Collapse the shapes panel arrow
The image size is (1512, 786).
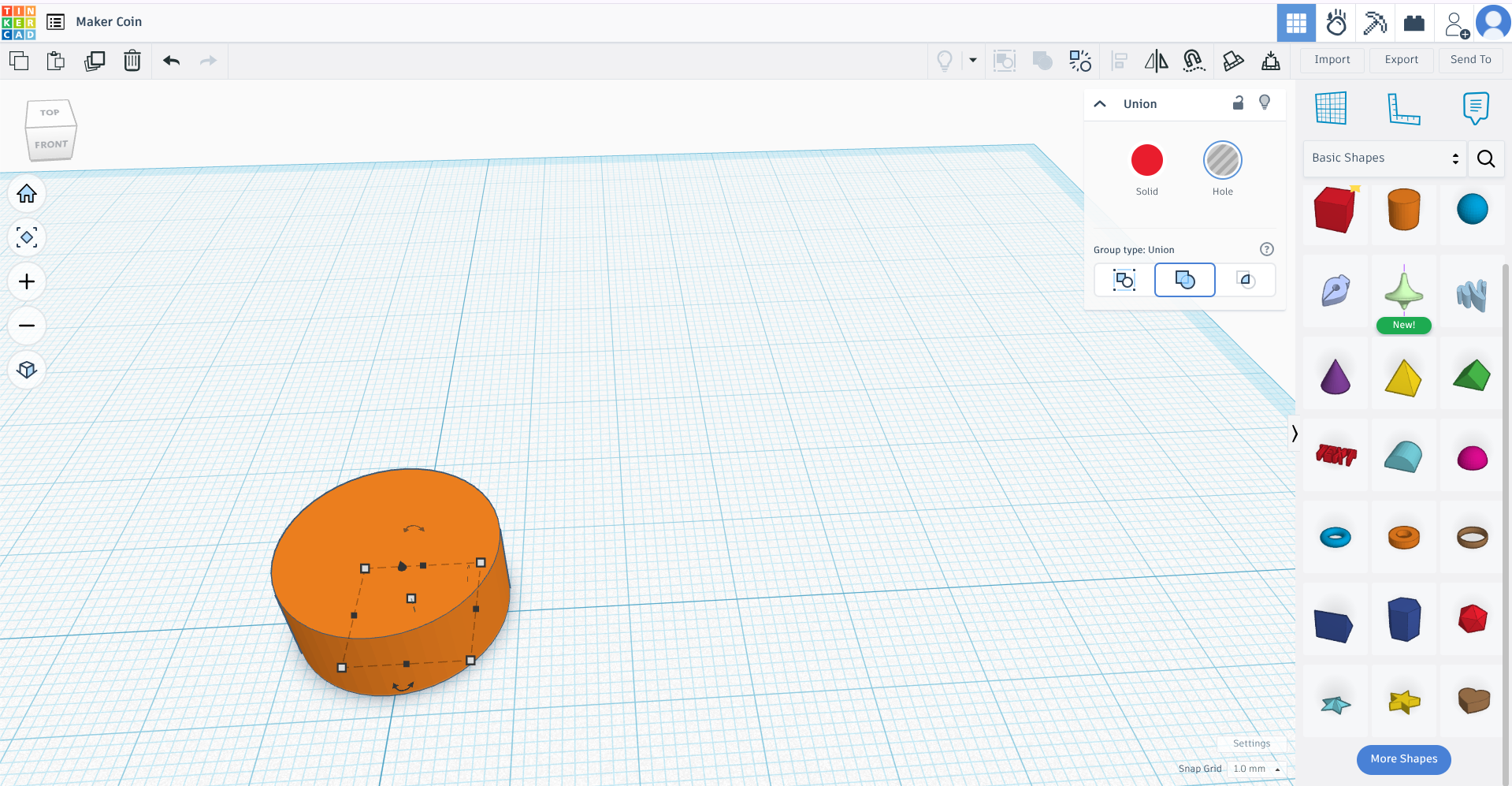[1294, 434]
